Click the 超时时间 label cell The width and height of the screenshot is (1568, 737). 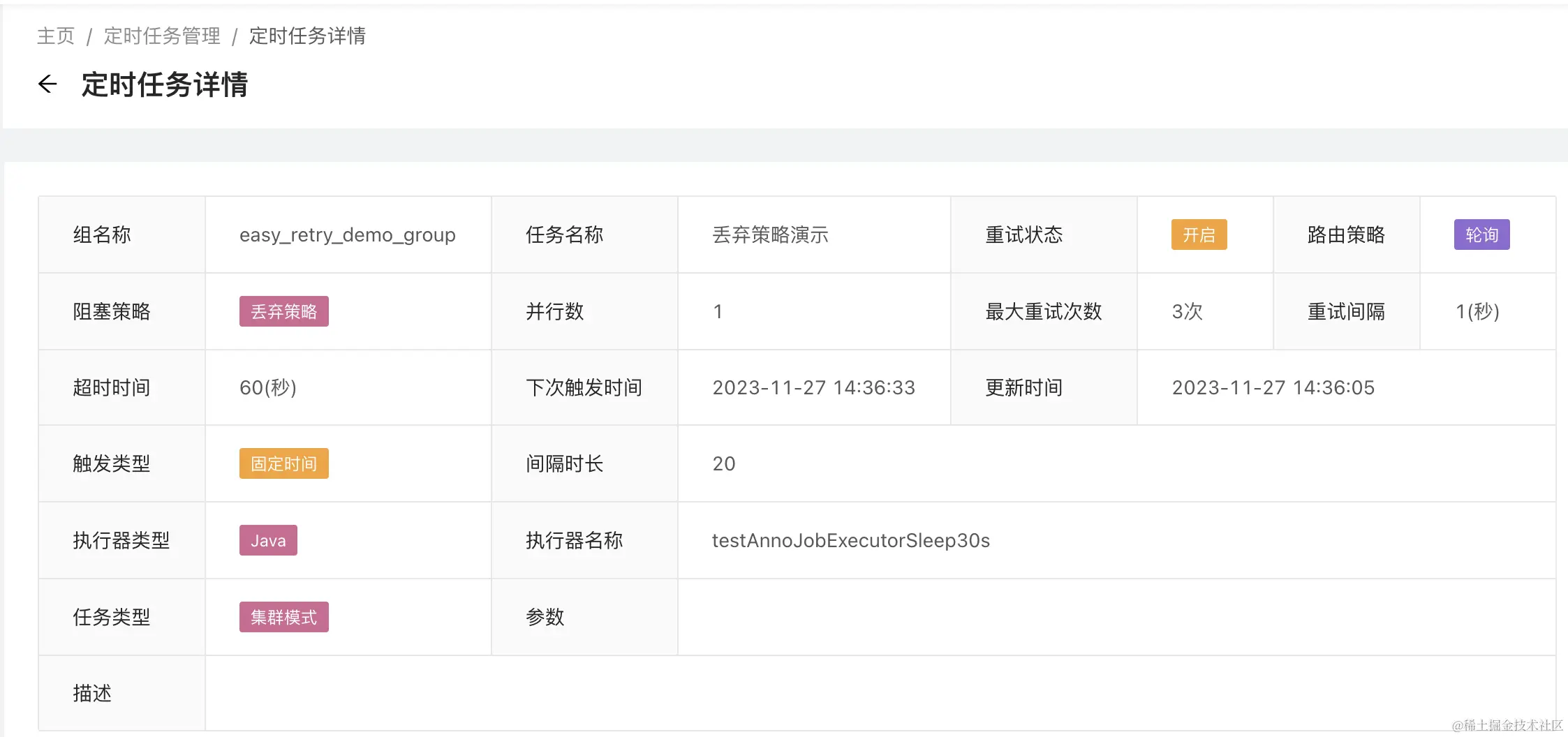pyautogui.click(x=121, y=387)
